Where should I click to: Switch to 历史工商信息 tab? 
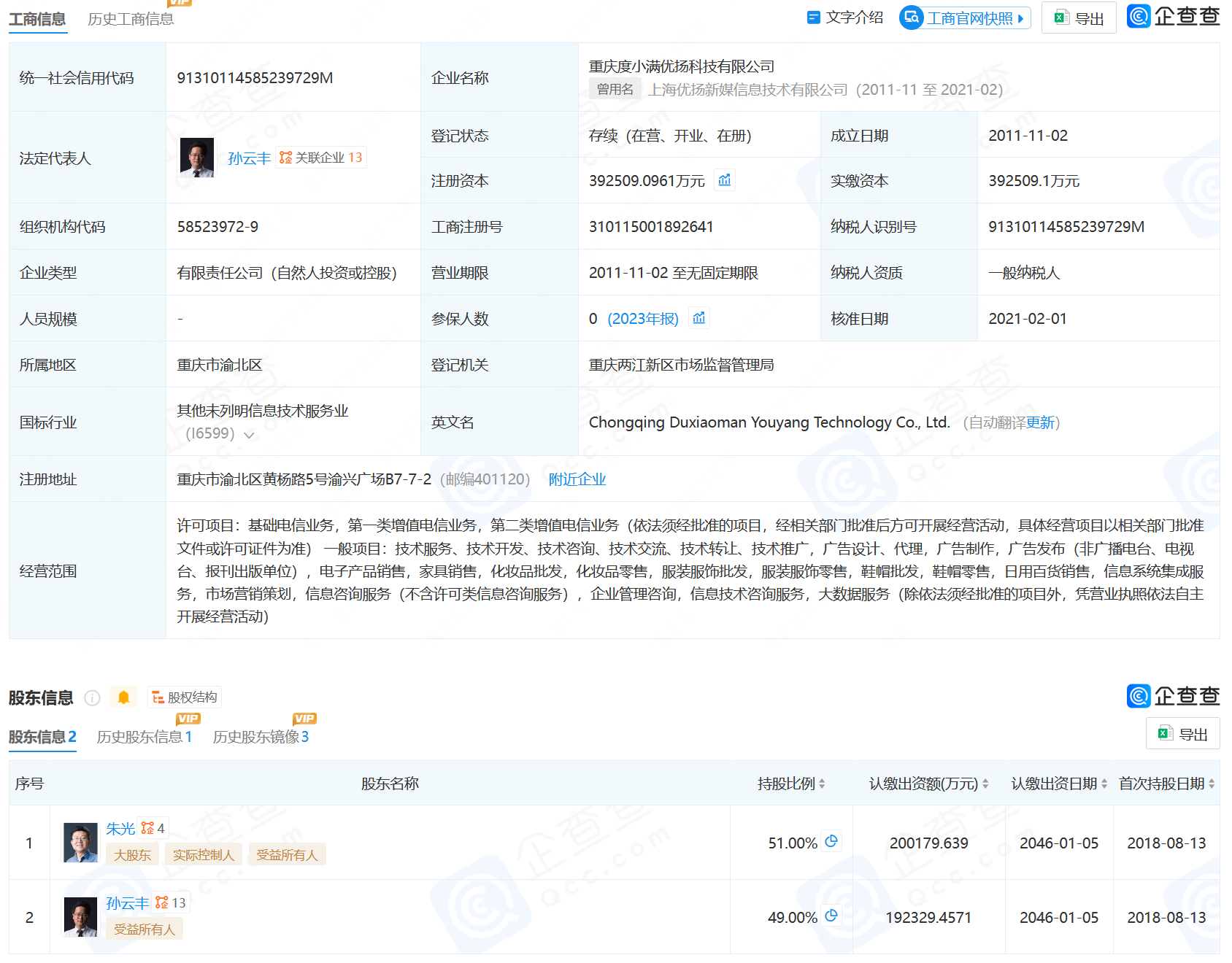tap(131, 19)
